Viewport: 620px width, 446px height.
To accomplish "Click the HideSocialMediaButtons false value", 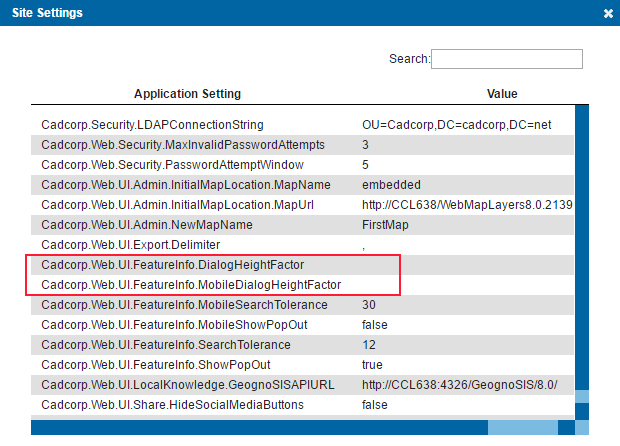I will click(376, 405).
